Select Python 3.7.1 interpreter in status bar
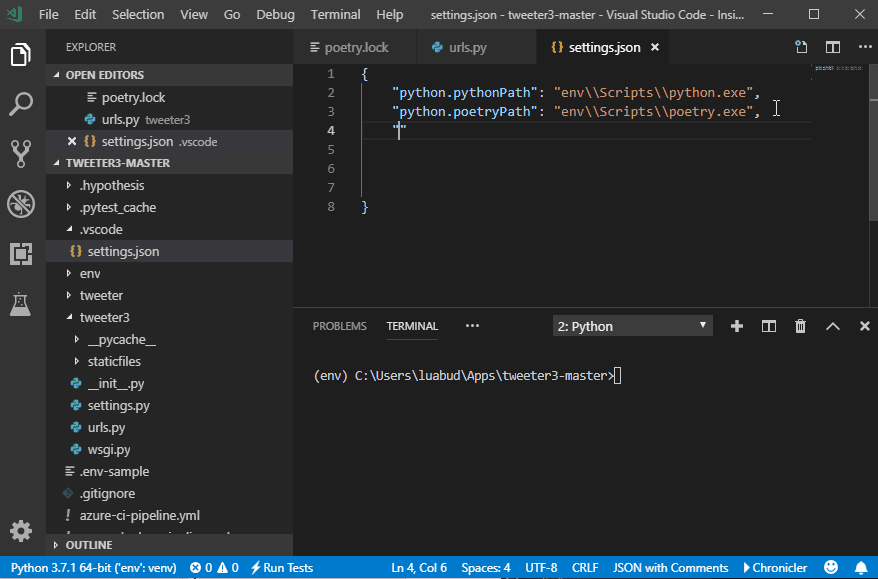This screenshot has height=579, width=878. click(93, 568)
